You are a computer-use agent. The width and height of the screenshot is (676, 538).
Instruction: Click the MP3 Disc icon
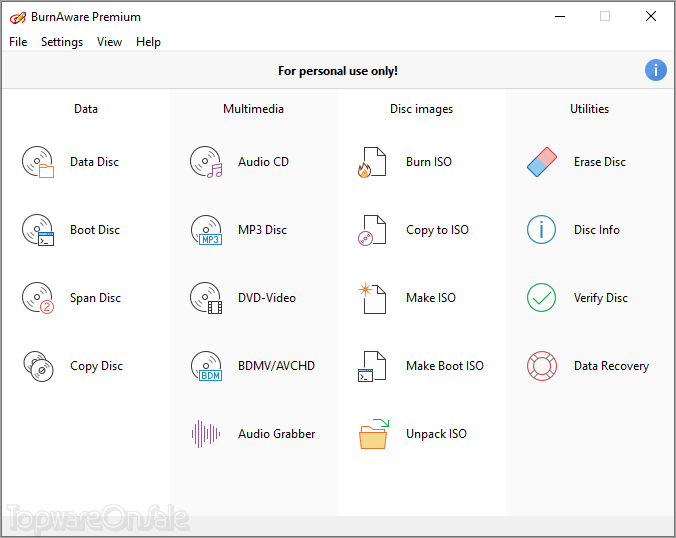pyautogui.click(x=206, y=230)
